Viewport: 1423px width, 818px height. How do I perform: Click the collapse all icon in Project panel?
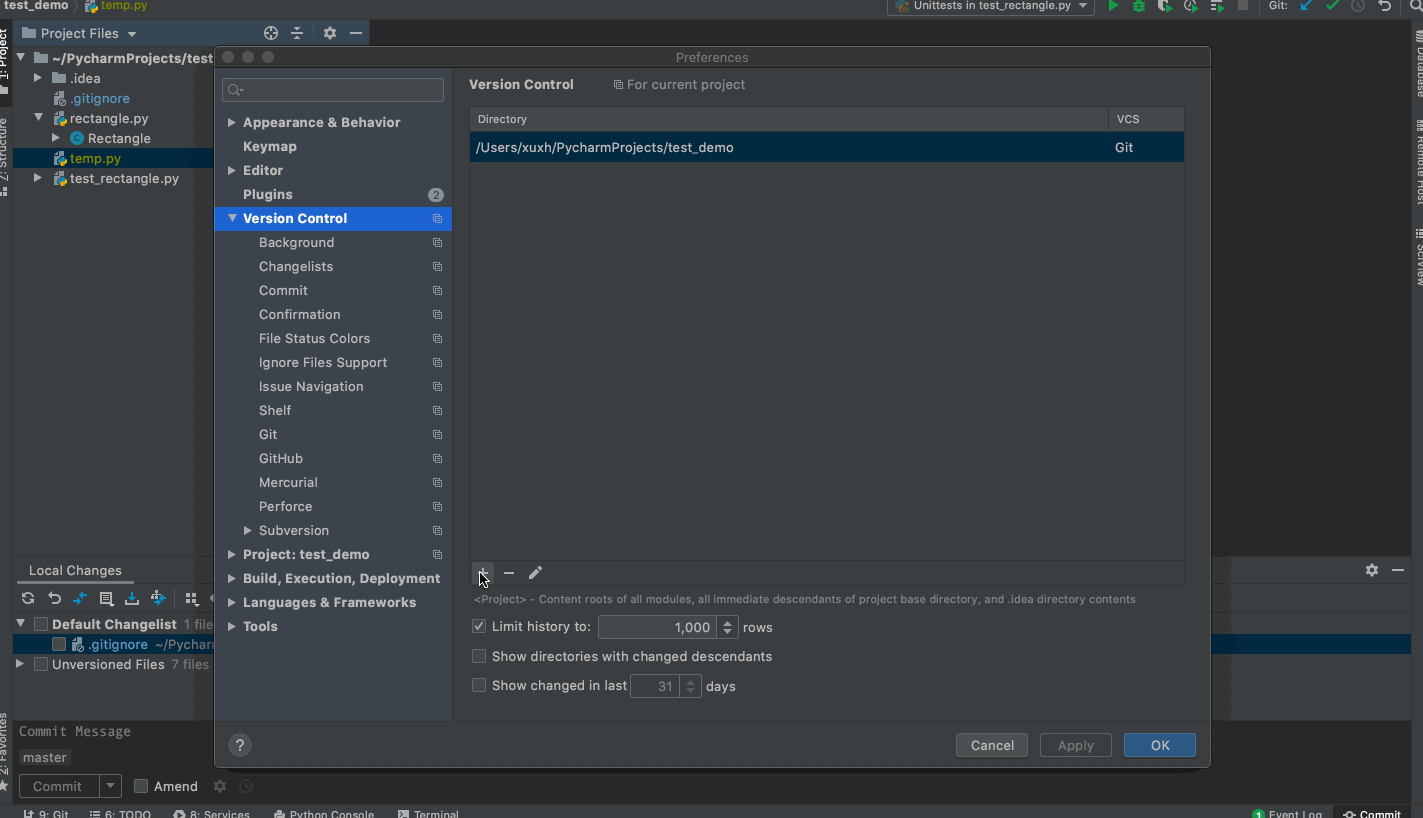(297, 33)
